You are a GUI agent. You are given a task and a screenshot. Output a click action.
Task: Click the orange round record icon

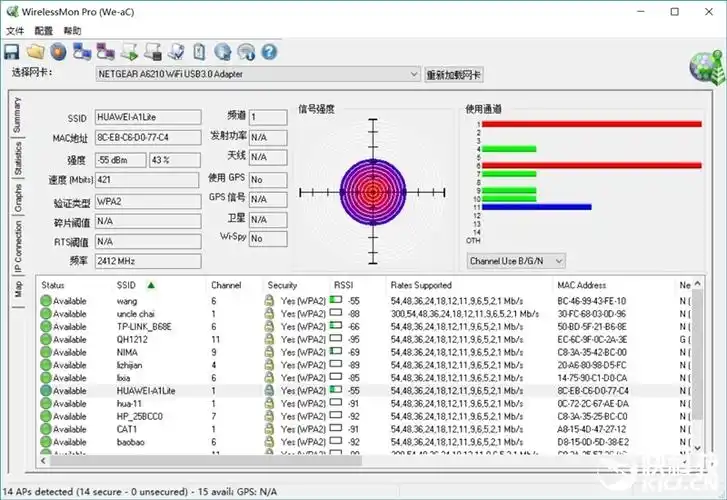58,51
